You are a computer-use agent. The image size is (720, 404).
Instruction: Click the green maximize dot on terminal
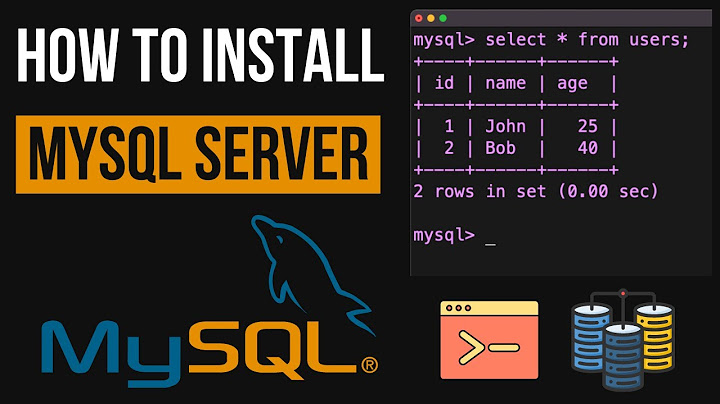point(443,18)
